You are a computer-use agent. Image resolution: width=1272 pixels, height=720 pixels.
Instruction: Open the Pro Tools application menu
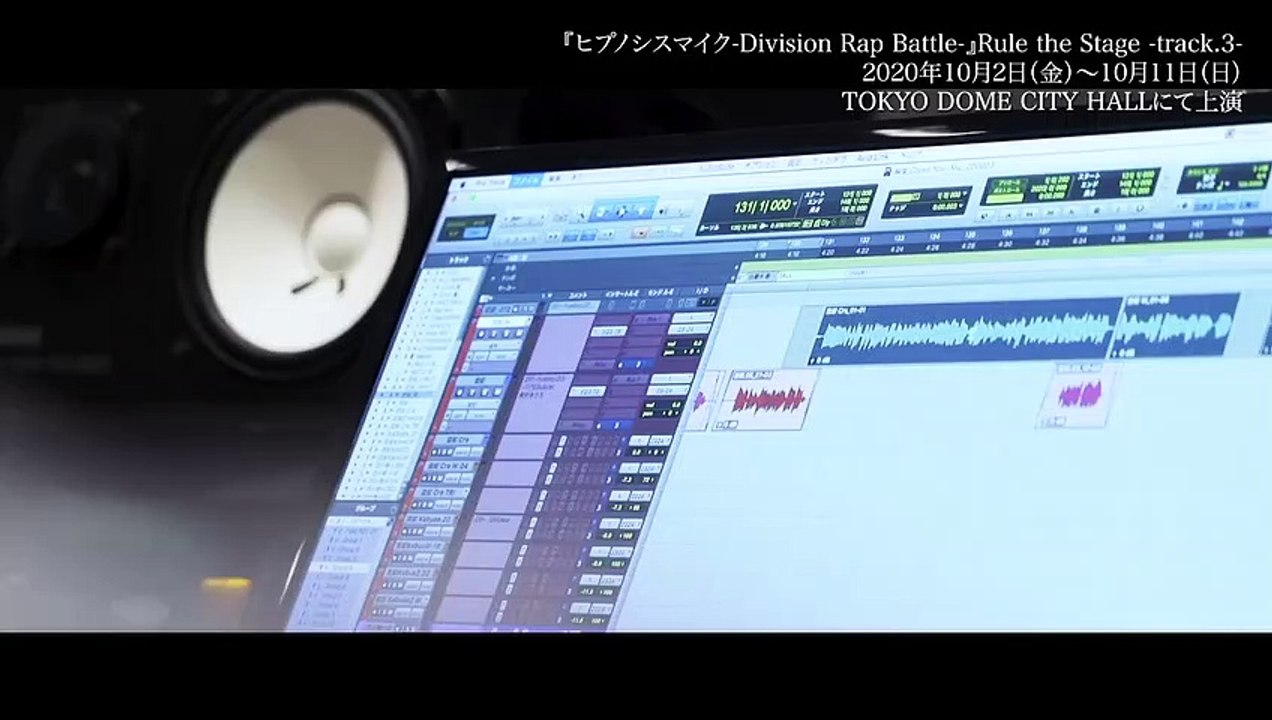(x=490, y=182)
